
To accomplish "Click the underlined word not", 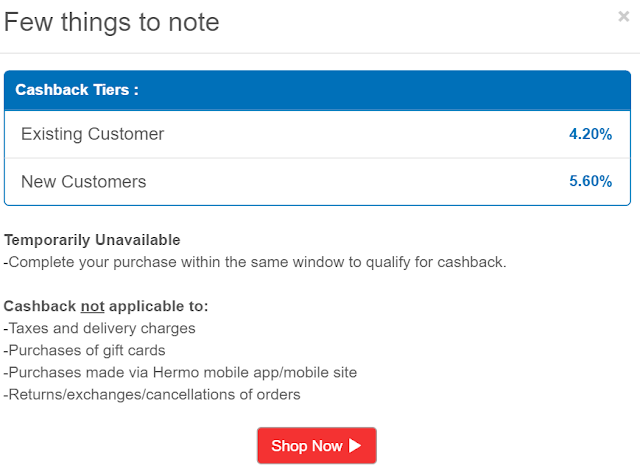I will [92, 306].
